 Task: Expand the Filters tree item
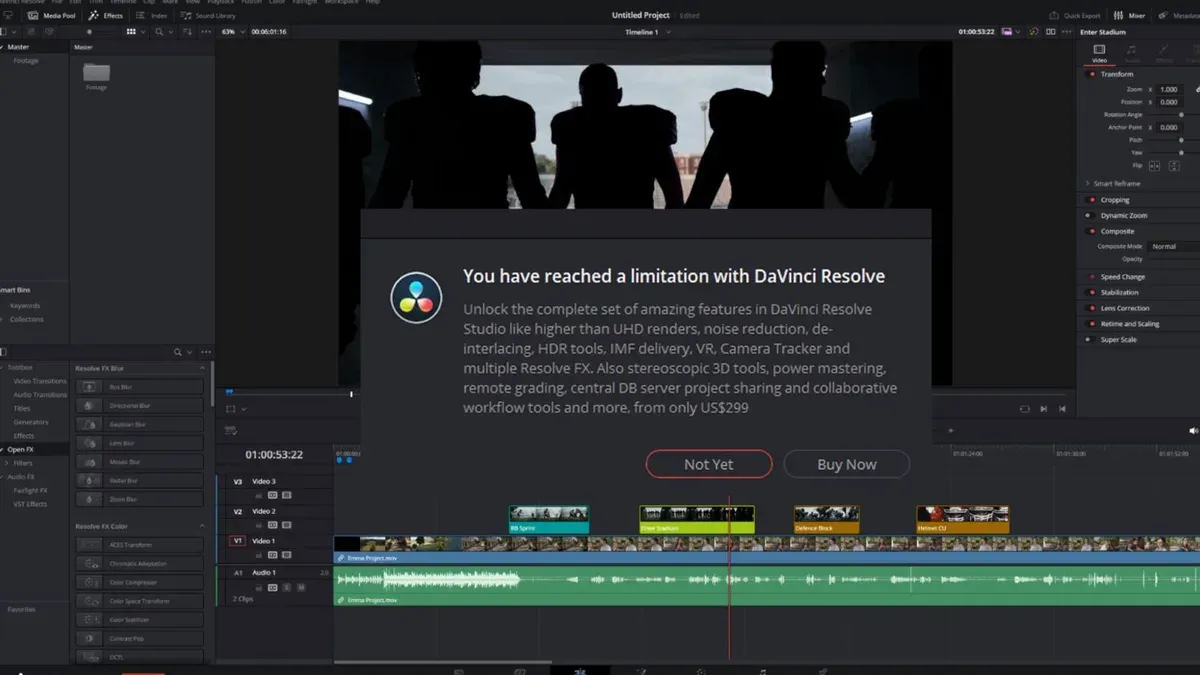click(7, 463)
